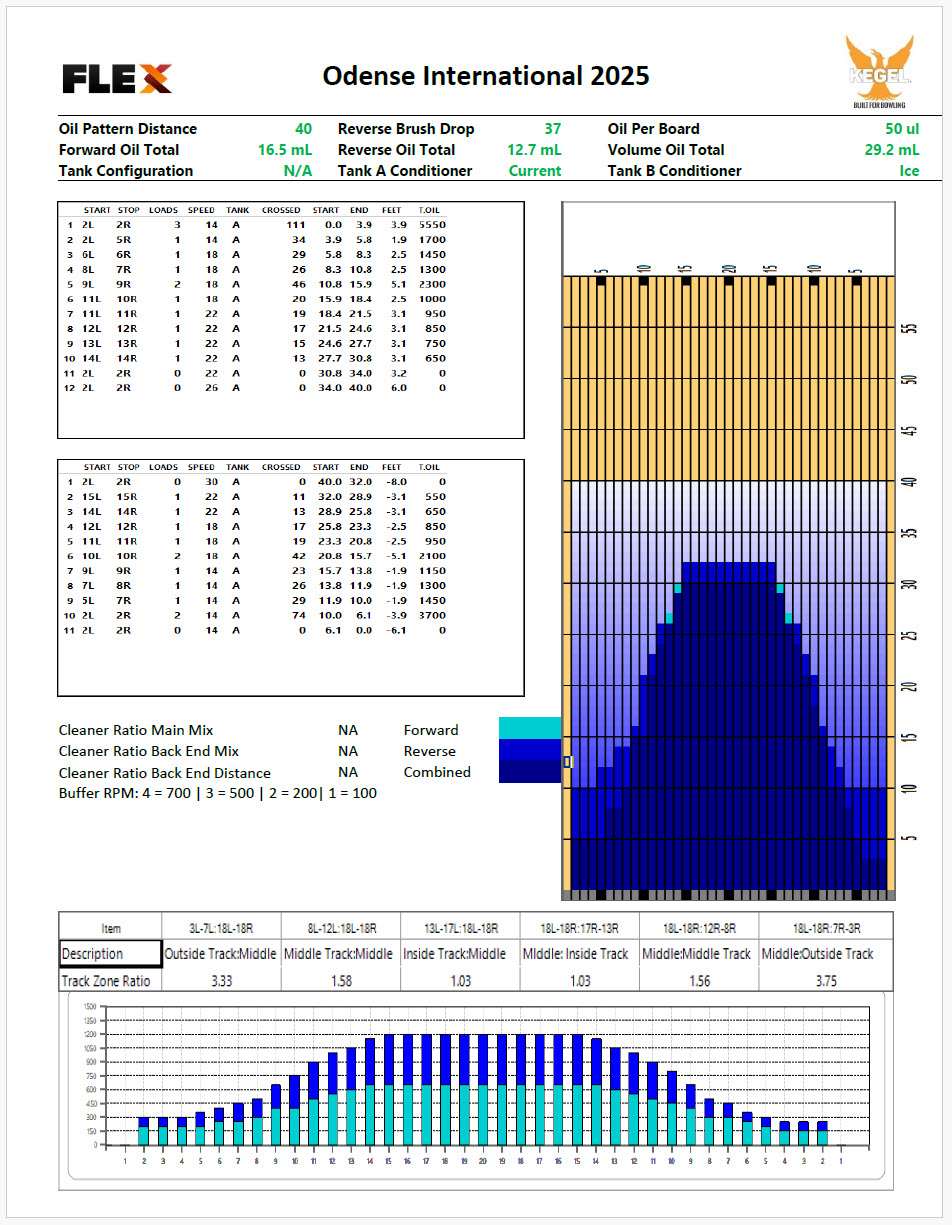Image resolution: width=952 pixels, height=1225 pixels.
Task: Click the small square marker on lane graph's left edge
Action: point(567,762)
